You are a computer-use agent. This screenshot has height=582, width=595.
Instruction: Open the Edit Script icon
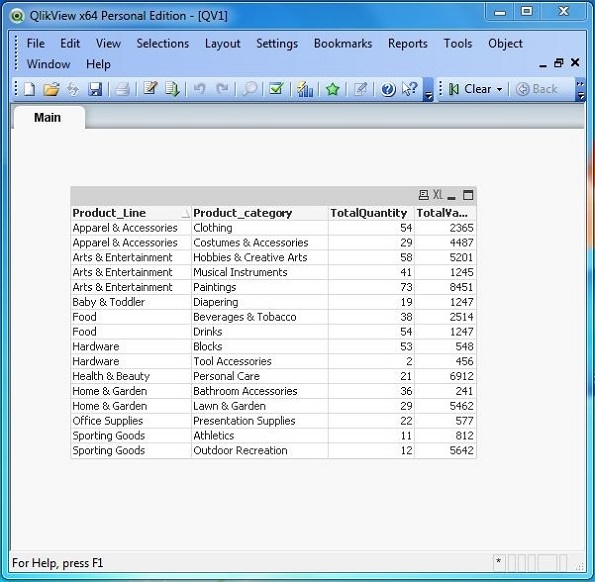click(150, 89)
